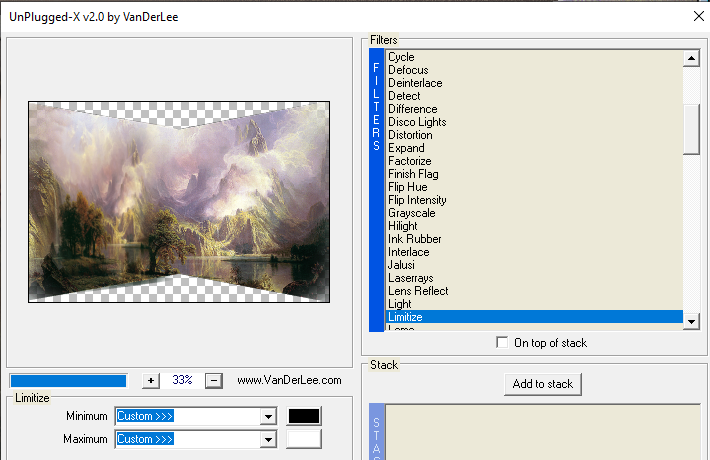Pick the white Maximum color swatch

coord(304,439)
